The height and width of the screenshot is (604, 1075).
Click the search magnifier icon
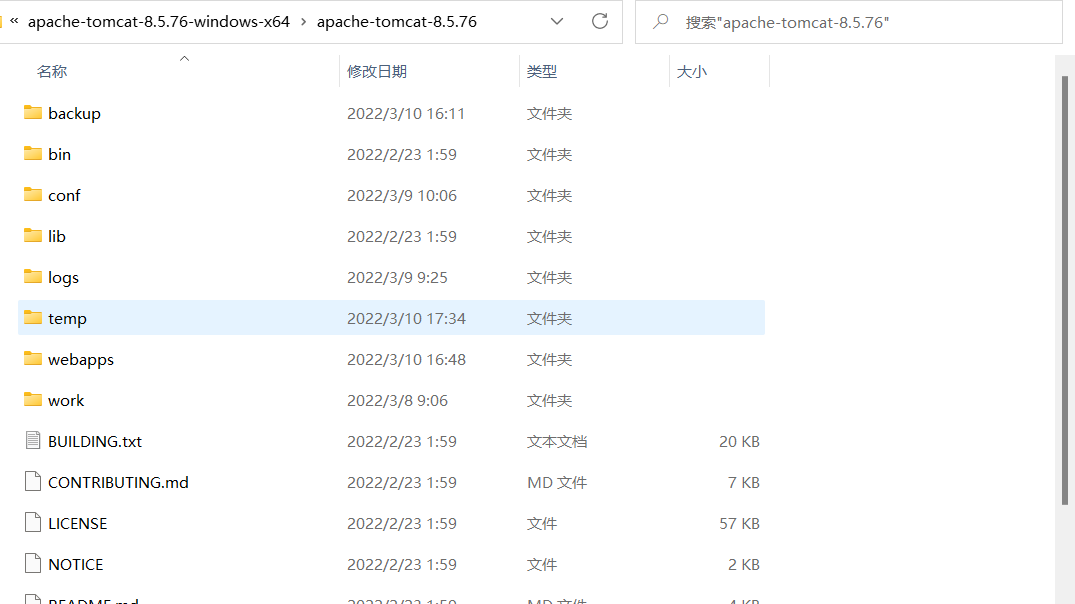point(660,22)
